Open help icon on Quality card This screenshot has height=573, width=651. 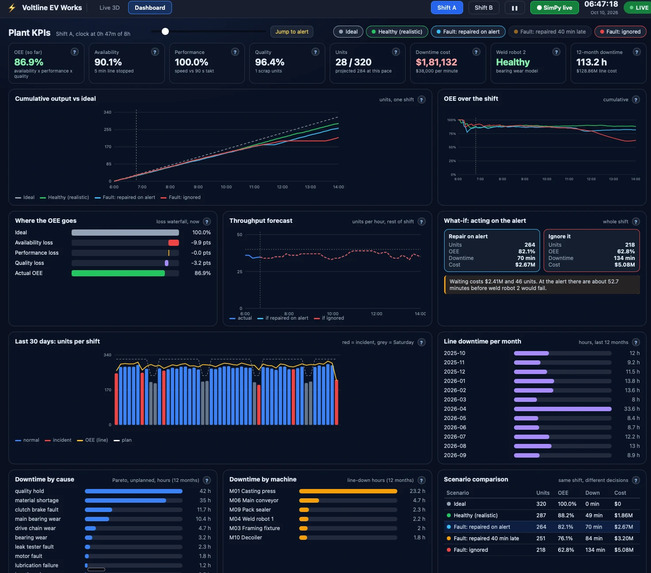(316, 52)
